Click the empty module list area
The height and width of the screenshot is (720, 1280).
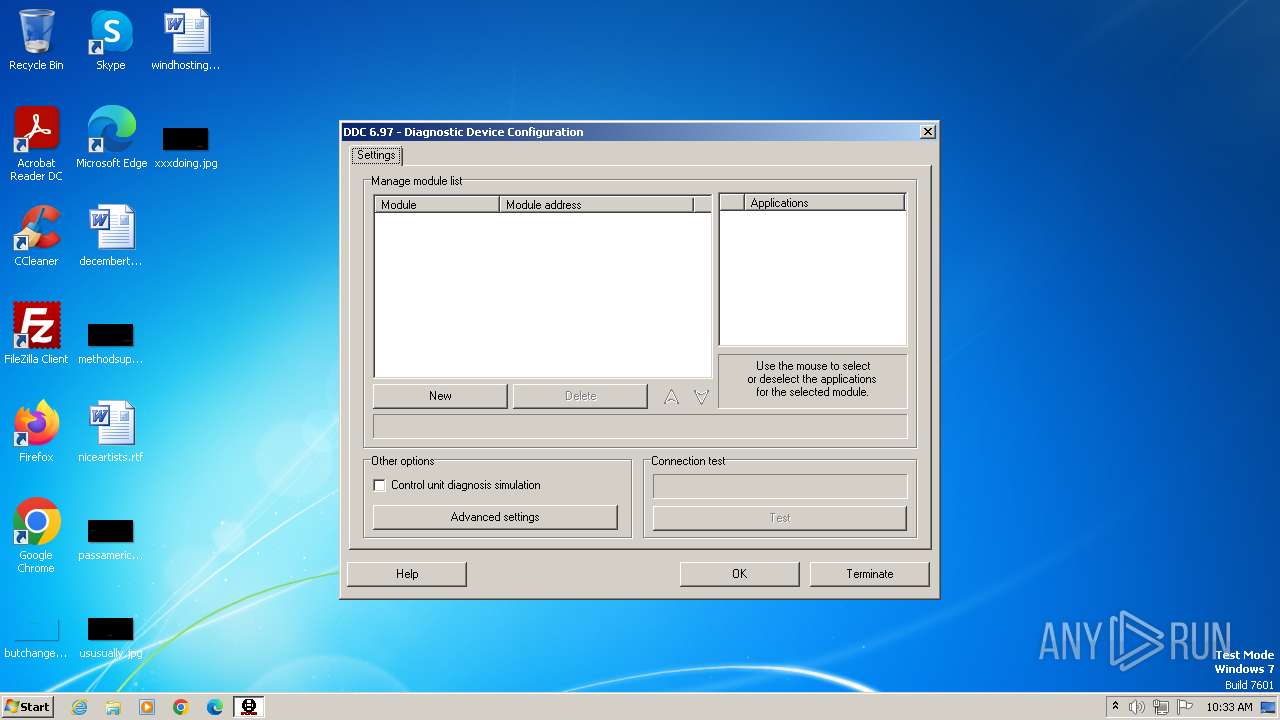click(x=542, y=294)
